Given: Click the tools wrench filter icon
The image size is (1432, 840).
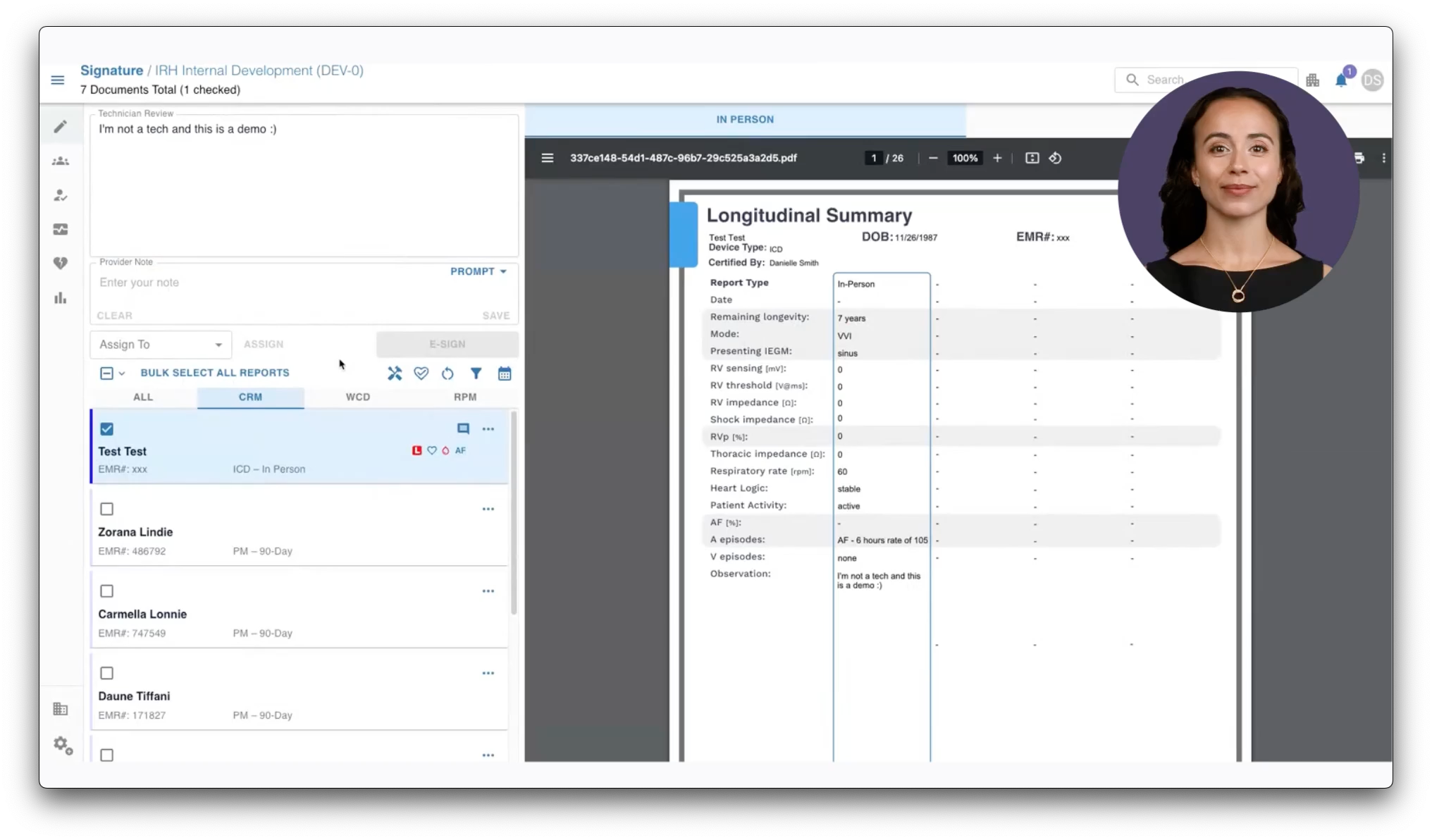Looking at the screenshot, I should pyautogui.click(x=395, y=373).
